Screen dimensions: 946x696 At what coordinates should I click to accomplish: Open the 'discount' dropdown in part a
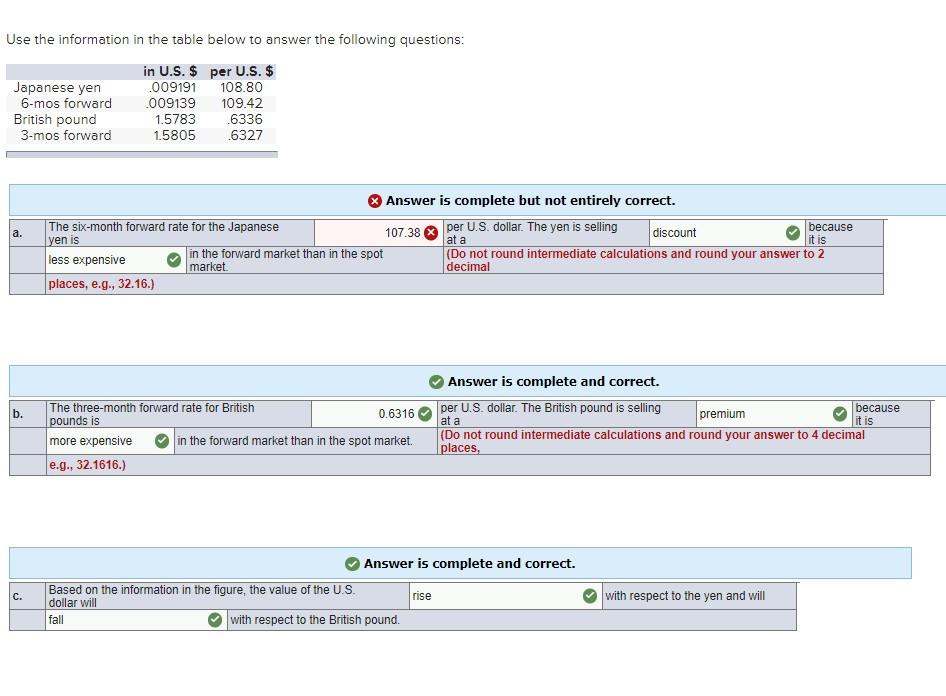[727, 233]
